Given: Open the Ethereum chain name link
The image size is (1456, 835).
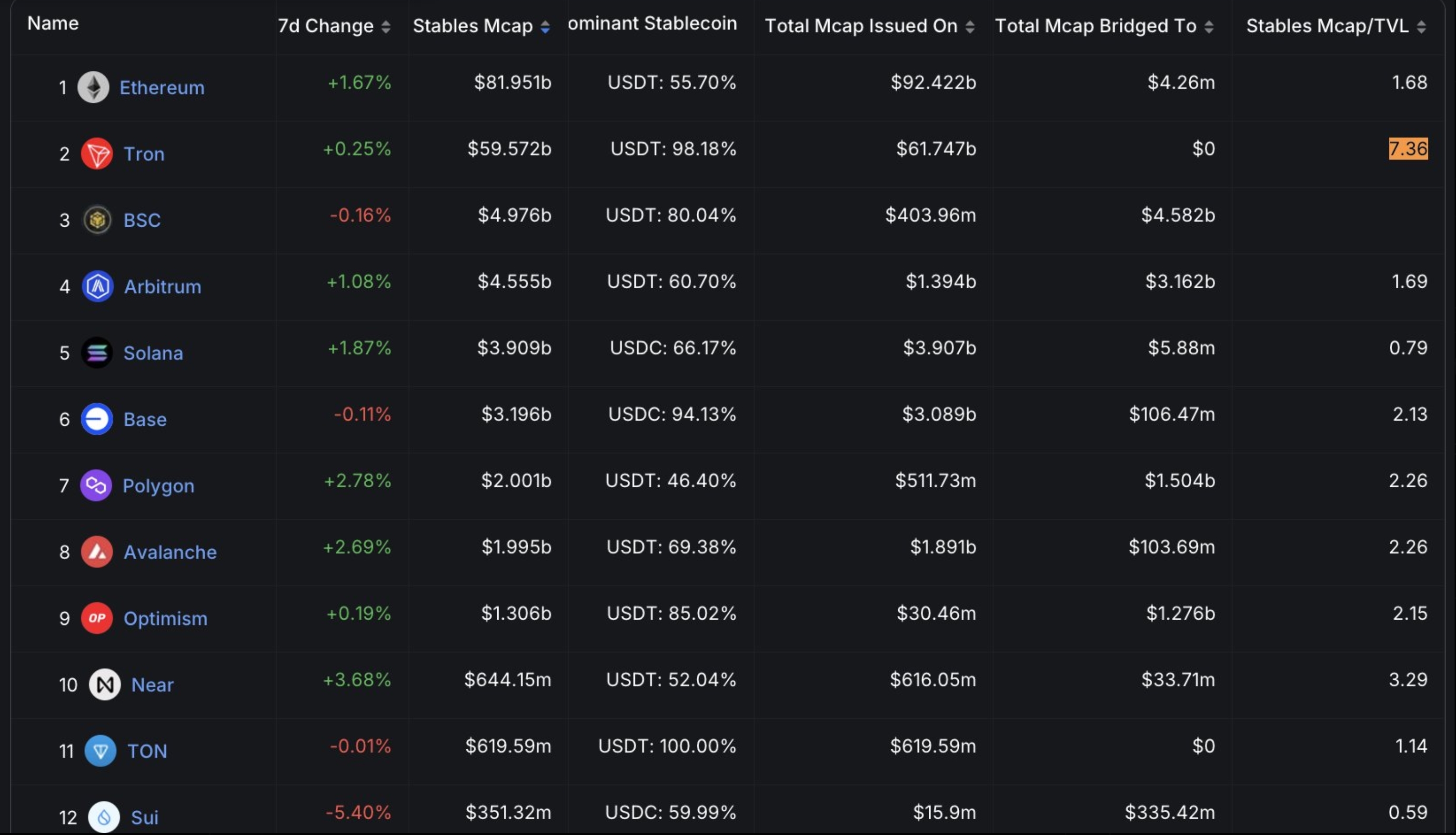Looking at the screenshot, I should 162,88.
